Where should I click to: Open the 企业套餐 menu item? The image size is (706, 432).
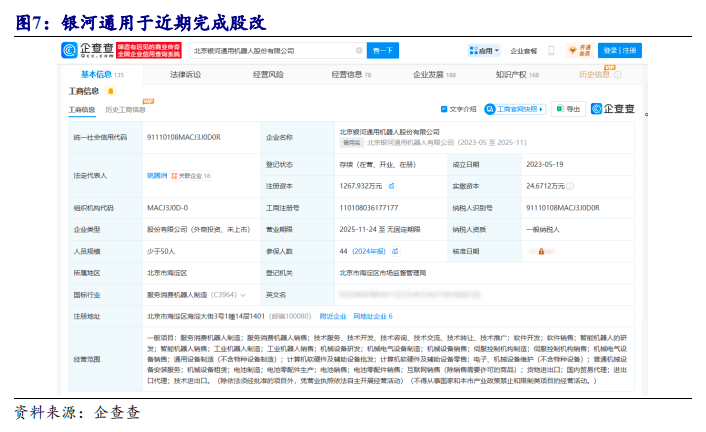[524, 50]
